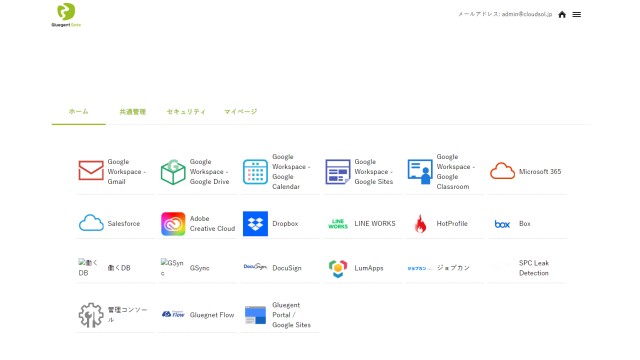Click the LumApps hexagon icon
The image size is (640, 360).
[338, 268]
